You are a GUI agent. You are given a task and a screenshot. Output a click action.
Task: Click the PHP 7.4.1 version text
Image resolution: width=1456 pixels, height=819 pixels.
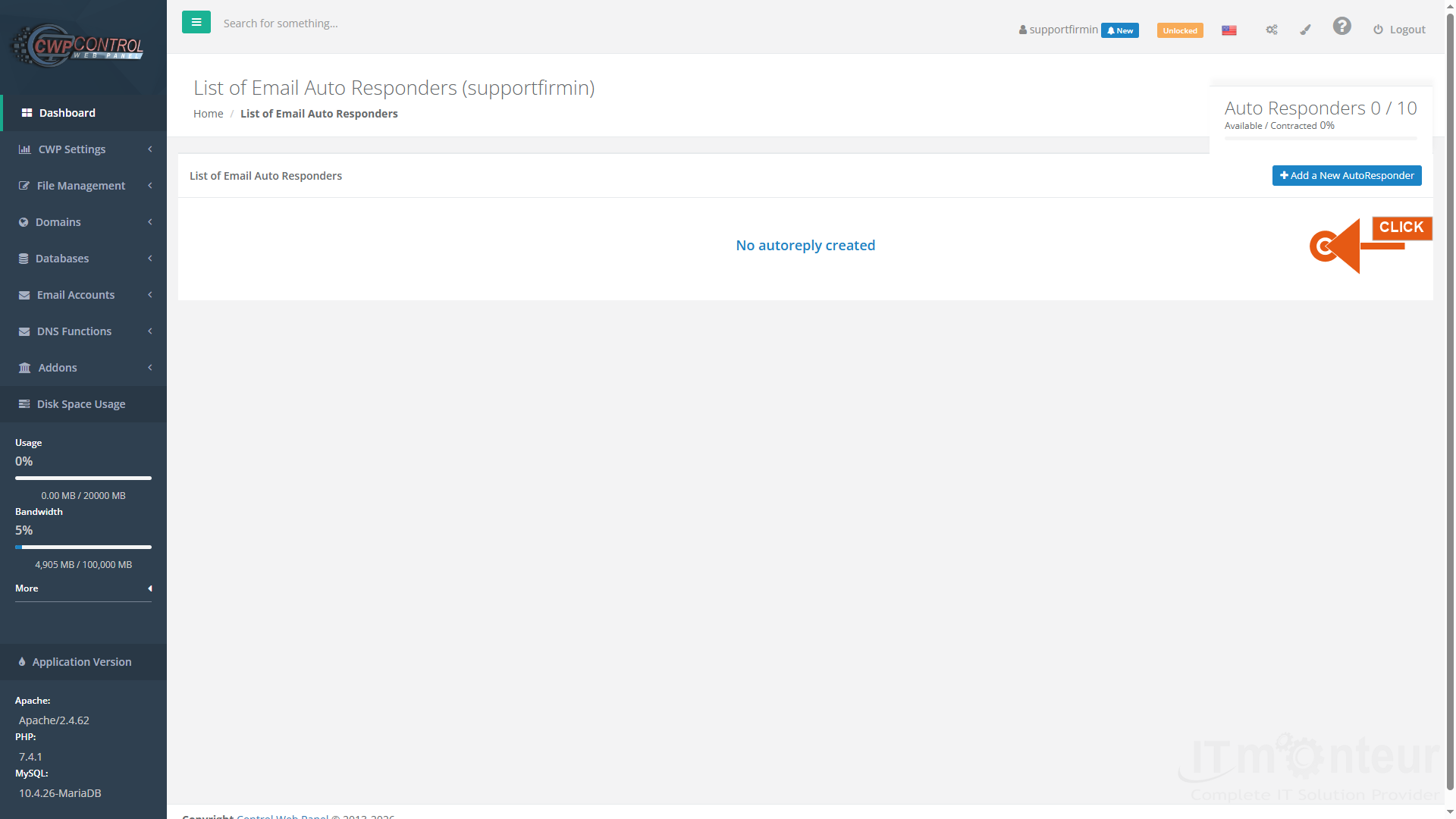pyautogui.click(x=30, y=757)
